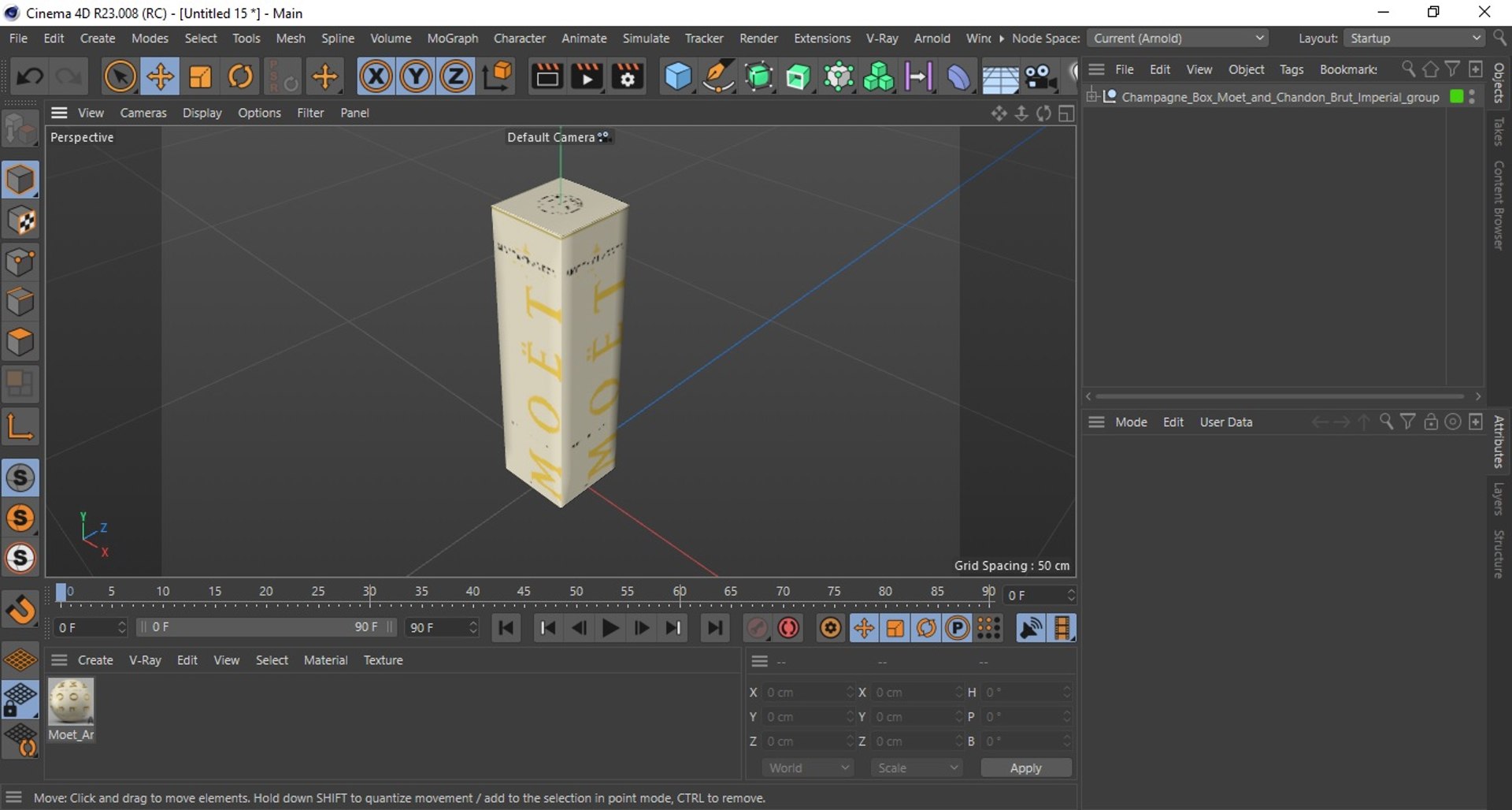Toggle Rotation keyframe recording
Image resolution: width=1512 pixels, height=810 pixels.
(x=926, y=628)
